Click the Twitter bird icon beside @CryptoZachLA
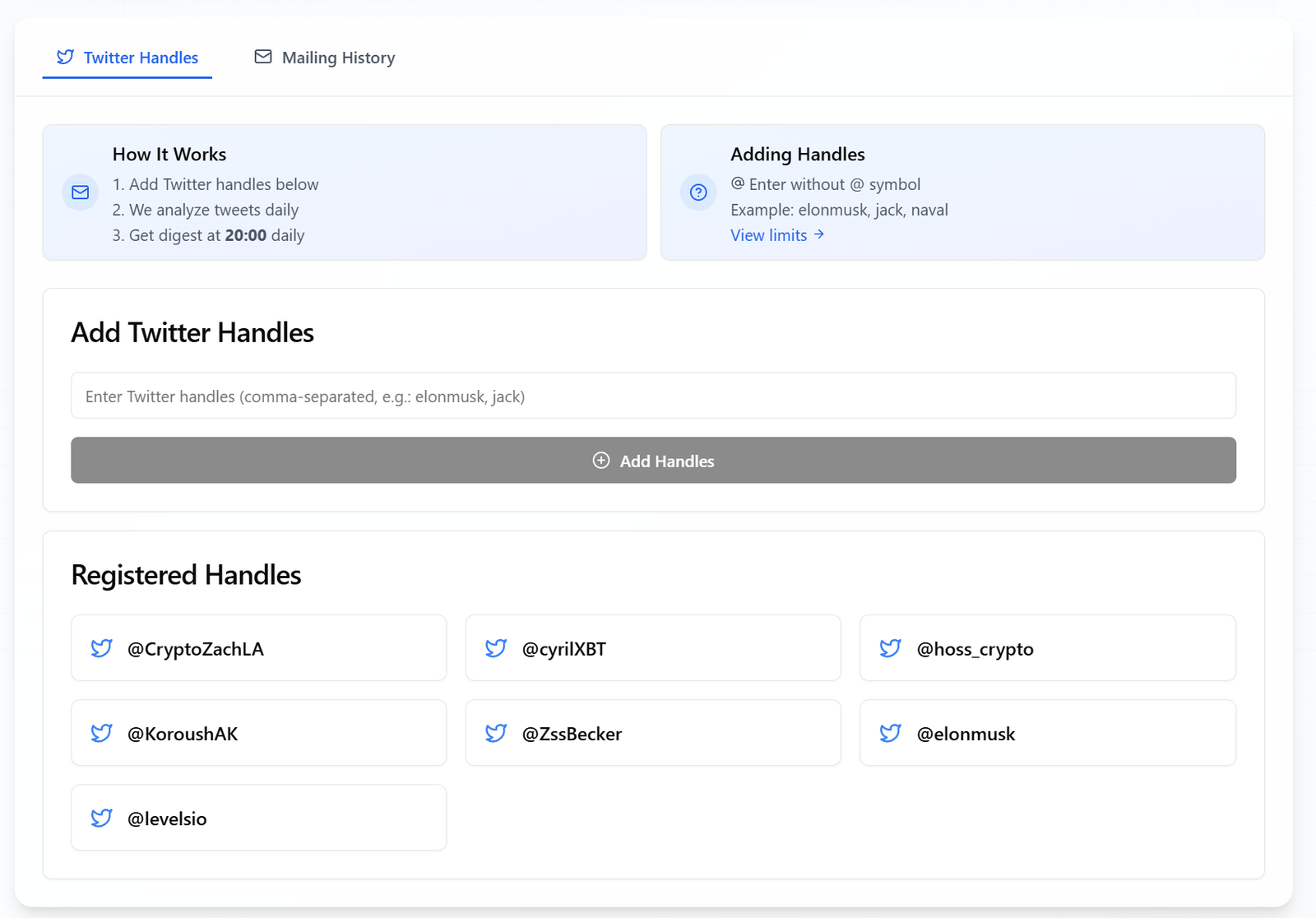The height and width of the screenshot is (918, 1316). pos(101,648)
